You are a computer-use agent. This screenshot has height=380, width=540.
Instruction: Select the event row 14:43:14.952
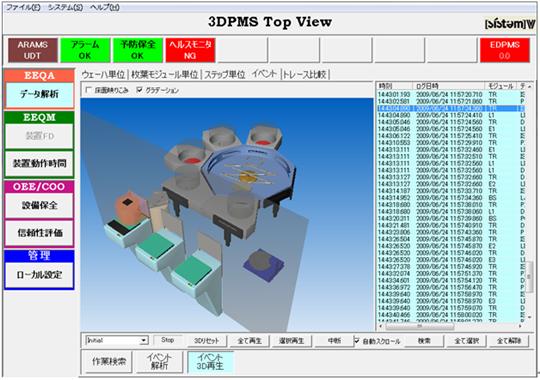pyautogui.click(x=450, y=198)
